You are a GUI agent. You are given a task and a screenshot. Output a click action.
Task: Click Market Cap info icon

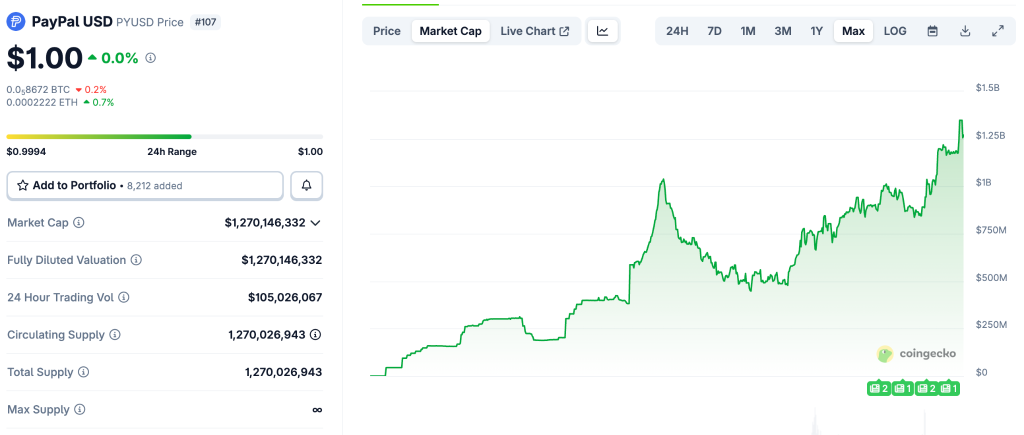(79, 223)
